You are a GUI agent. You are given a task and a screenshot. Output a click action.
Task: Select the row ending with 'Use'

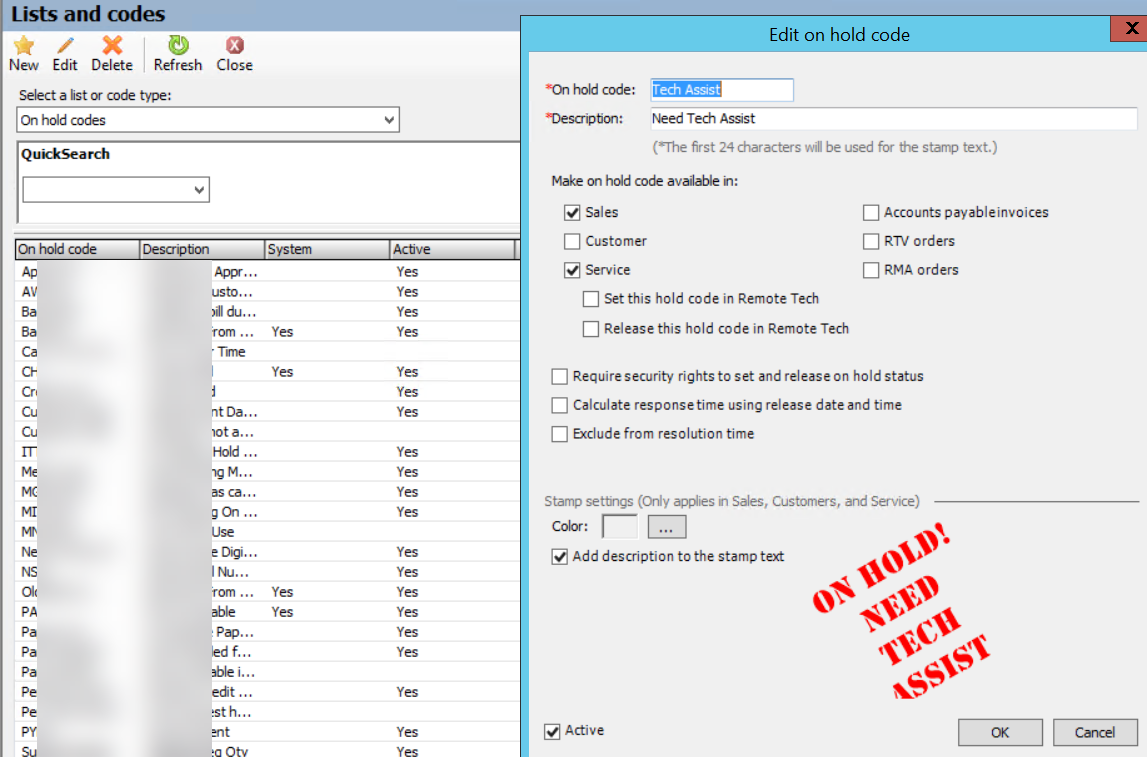tap(267, 532)
